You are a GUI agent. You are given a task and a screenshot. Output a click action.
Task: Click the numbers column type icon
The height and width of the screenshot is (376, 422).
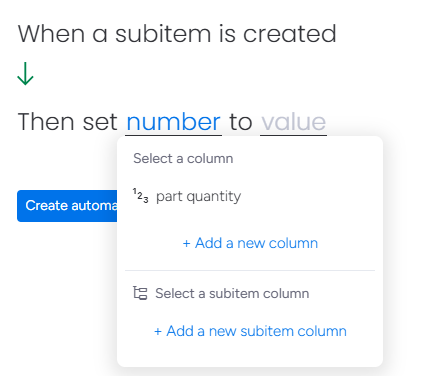[x=140, y=196]
